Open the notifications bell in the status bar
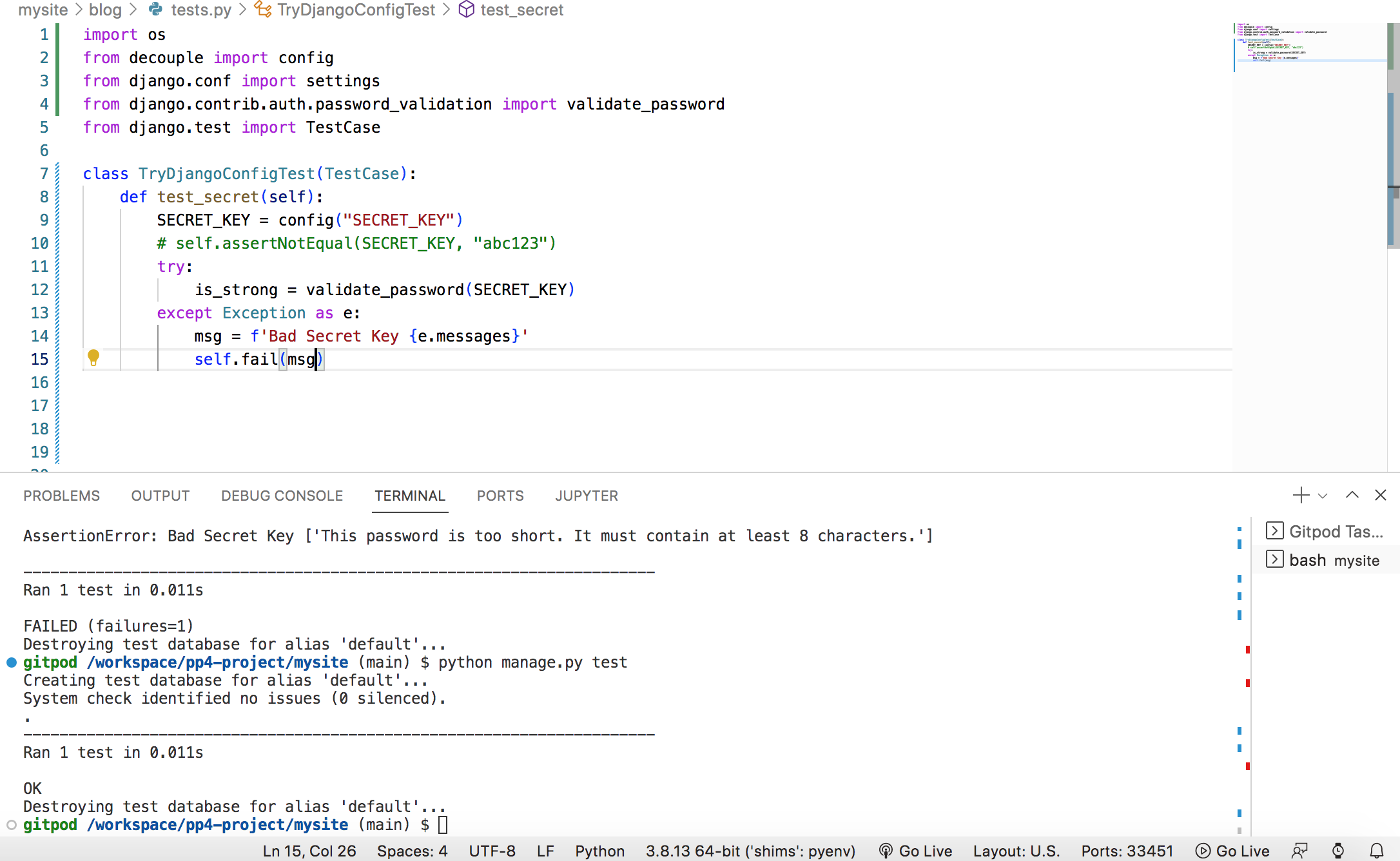The image size is (1400, 861). coord(1377,851)
